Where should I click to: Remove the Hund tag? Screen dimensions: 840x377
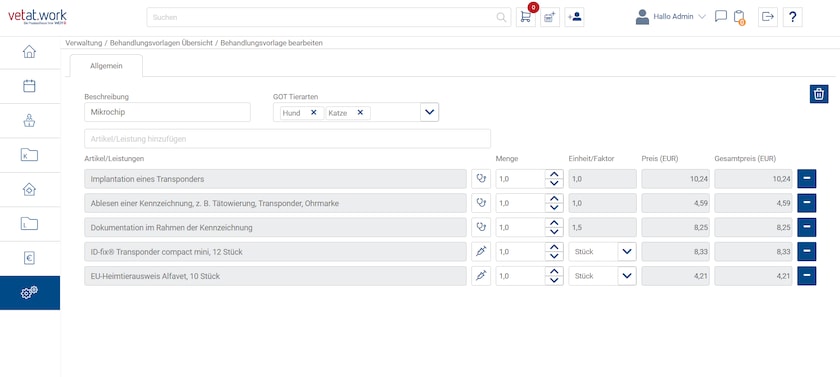click(x=313, y=112)
